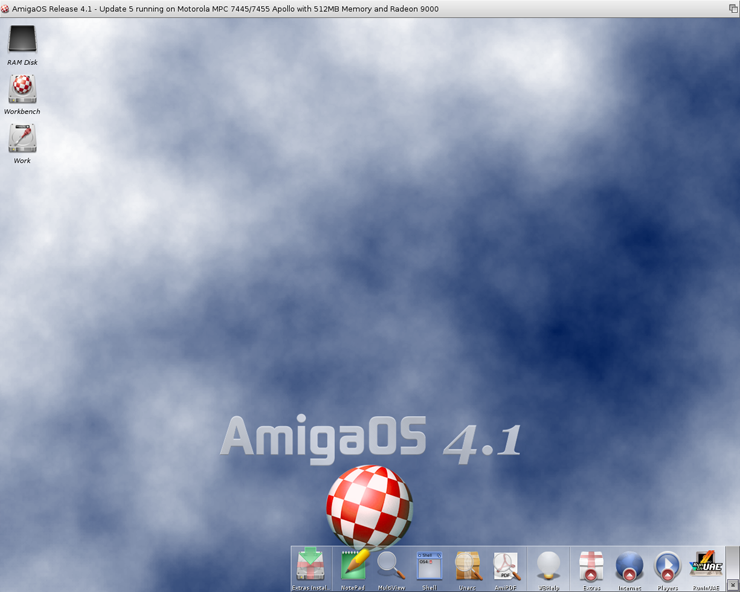Launch RunInUAE from the dock
The height and width of the screenshot is (592, 740).
pos(707,566)
